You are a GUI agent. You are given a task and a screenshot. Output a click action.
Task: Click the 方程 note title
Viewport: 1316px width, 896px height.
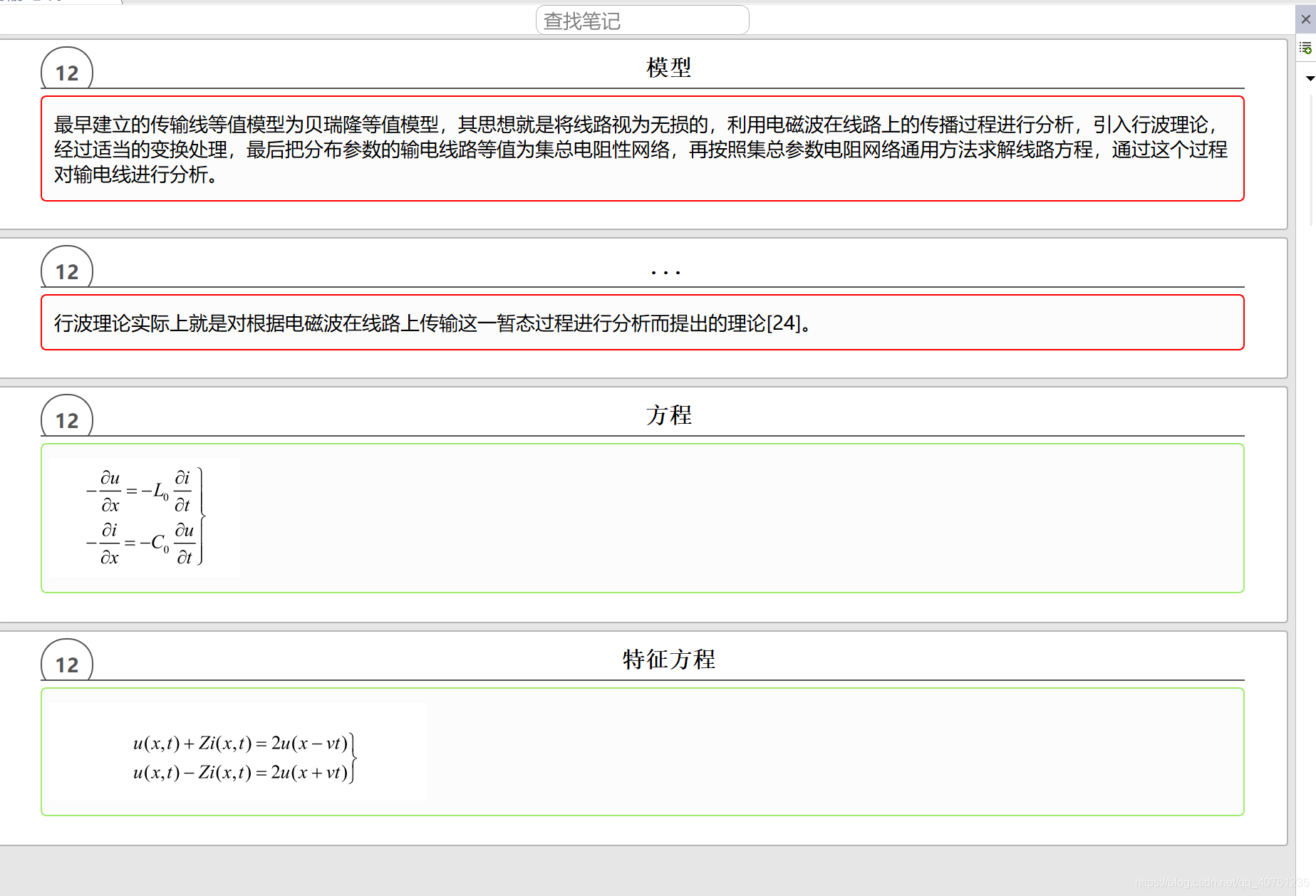[668, 415]
